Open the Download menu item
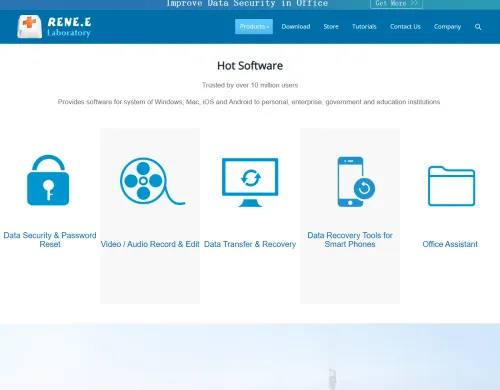Viewport: 500px width, 390px height. (x=296, y=27)
